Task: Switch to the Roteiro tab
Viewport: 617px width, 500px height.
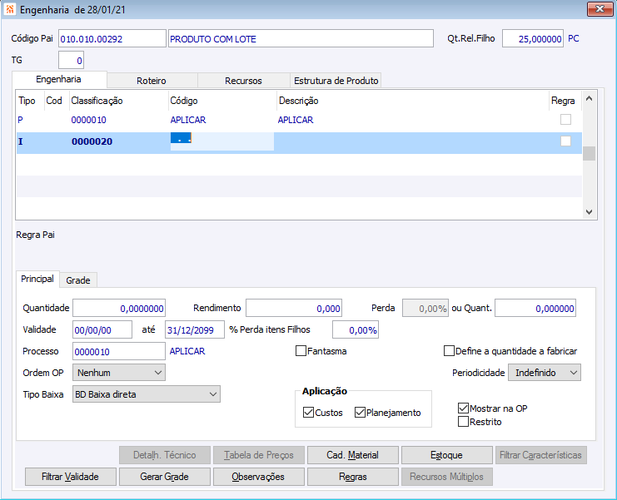Action: click(x=150, y=80)
